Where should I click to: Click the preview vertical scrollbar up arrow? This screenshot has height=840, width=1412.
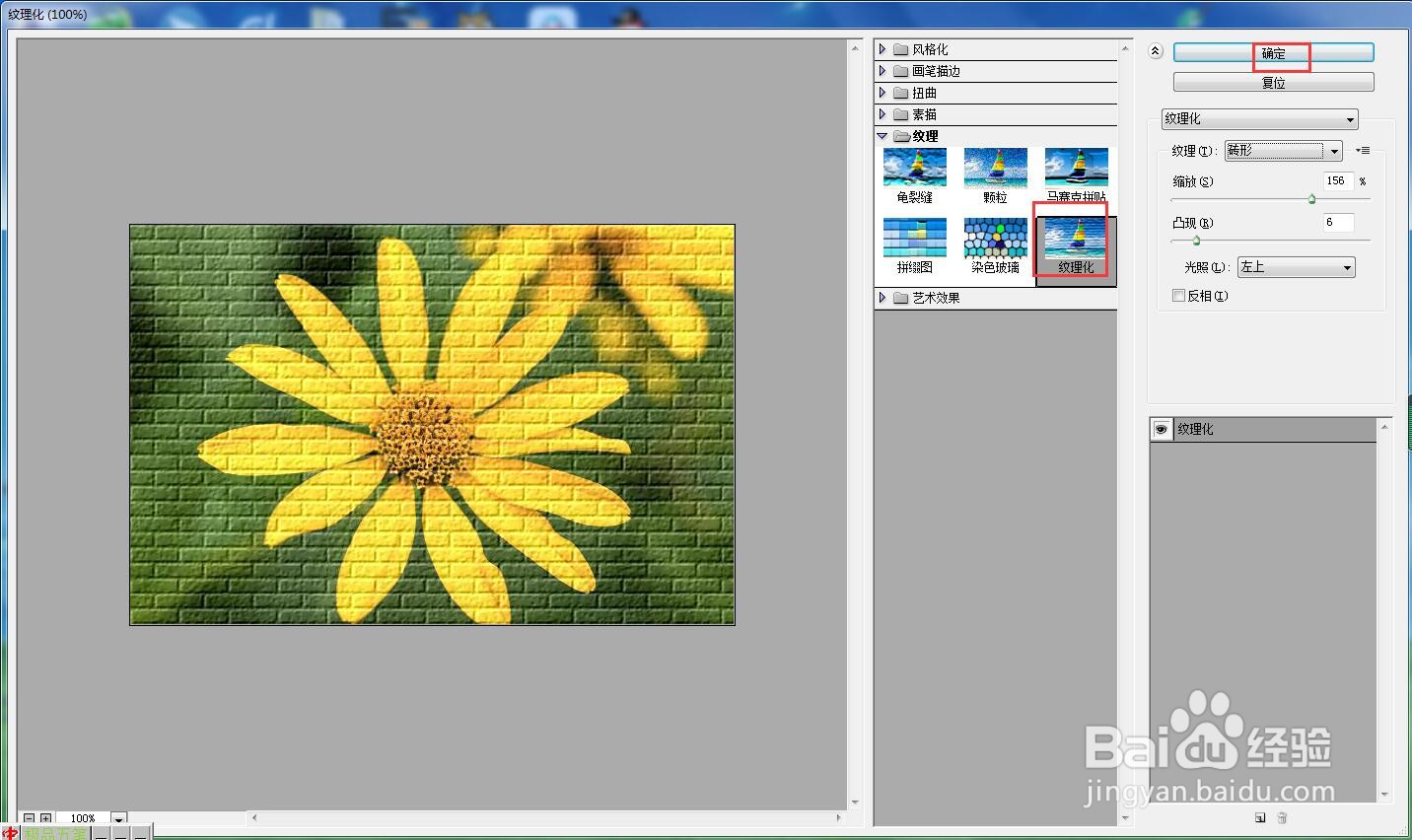(855, 47)
